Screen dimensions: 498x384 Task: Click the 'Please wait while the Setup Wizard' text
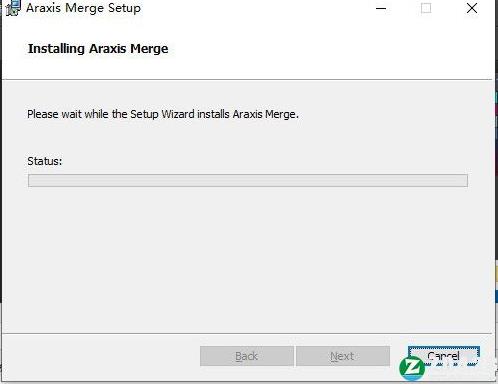click(111, 114)
